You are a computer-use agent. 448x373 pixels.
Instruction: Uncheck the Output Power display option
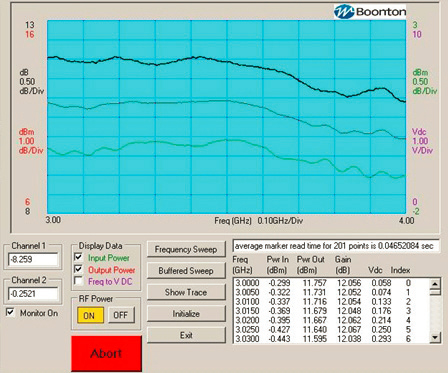coord(78,269)
